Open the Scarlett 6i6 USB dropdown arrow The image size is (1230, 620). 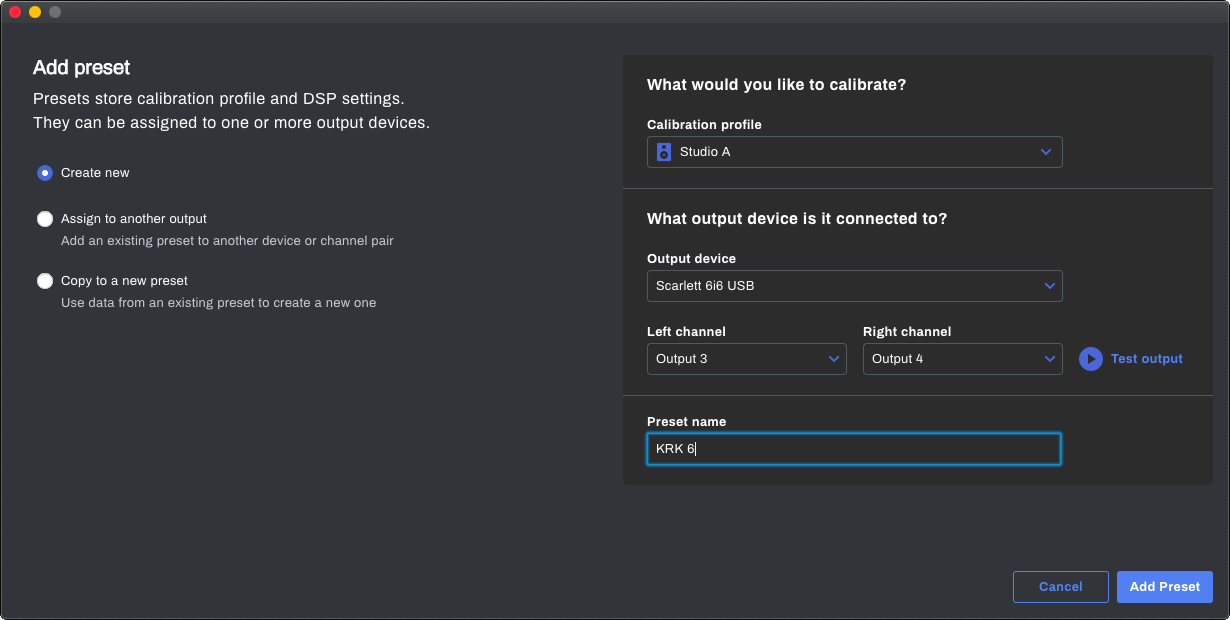(1050, 286)
